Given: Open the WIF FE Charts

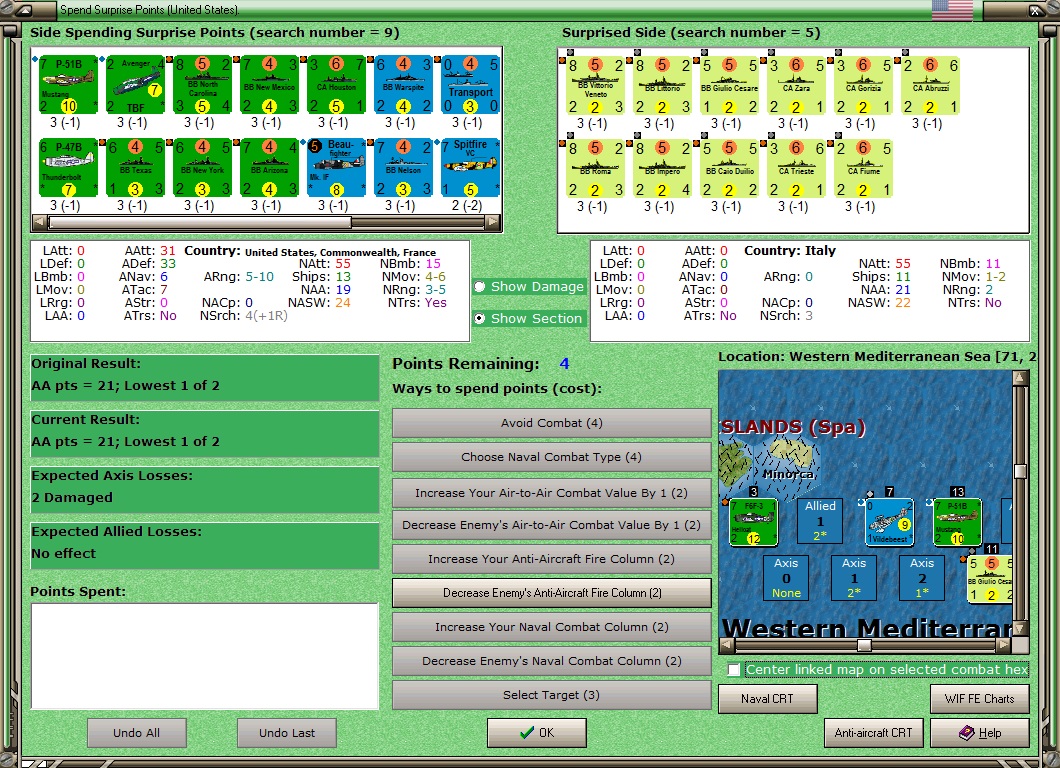Looking at the screenshot, I should (x=980, y=699).
